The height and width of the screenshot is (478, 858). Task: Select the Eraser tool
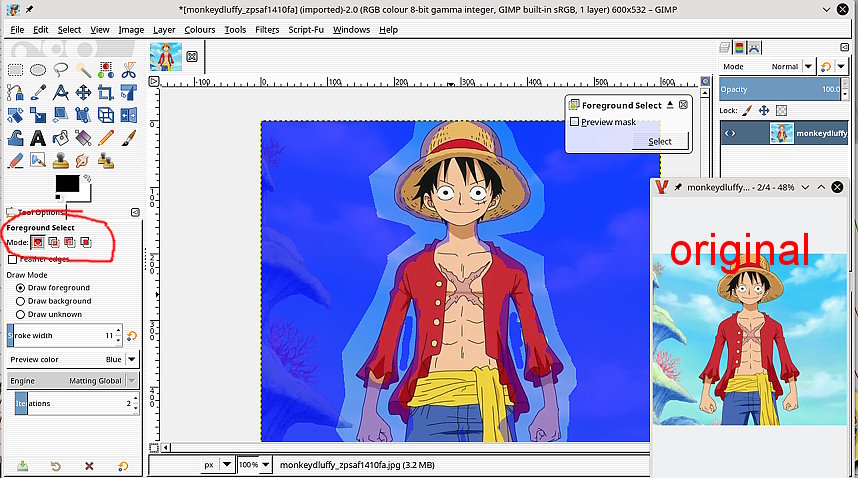point(15,161)
